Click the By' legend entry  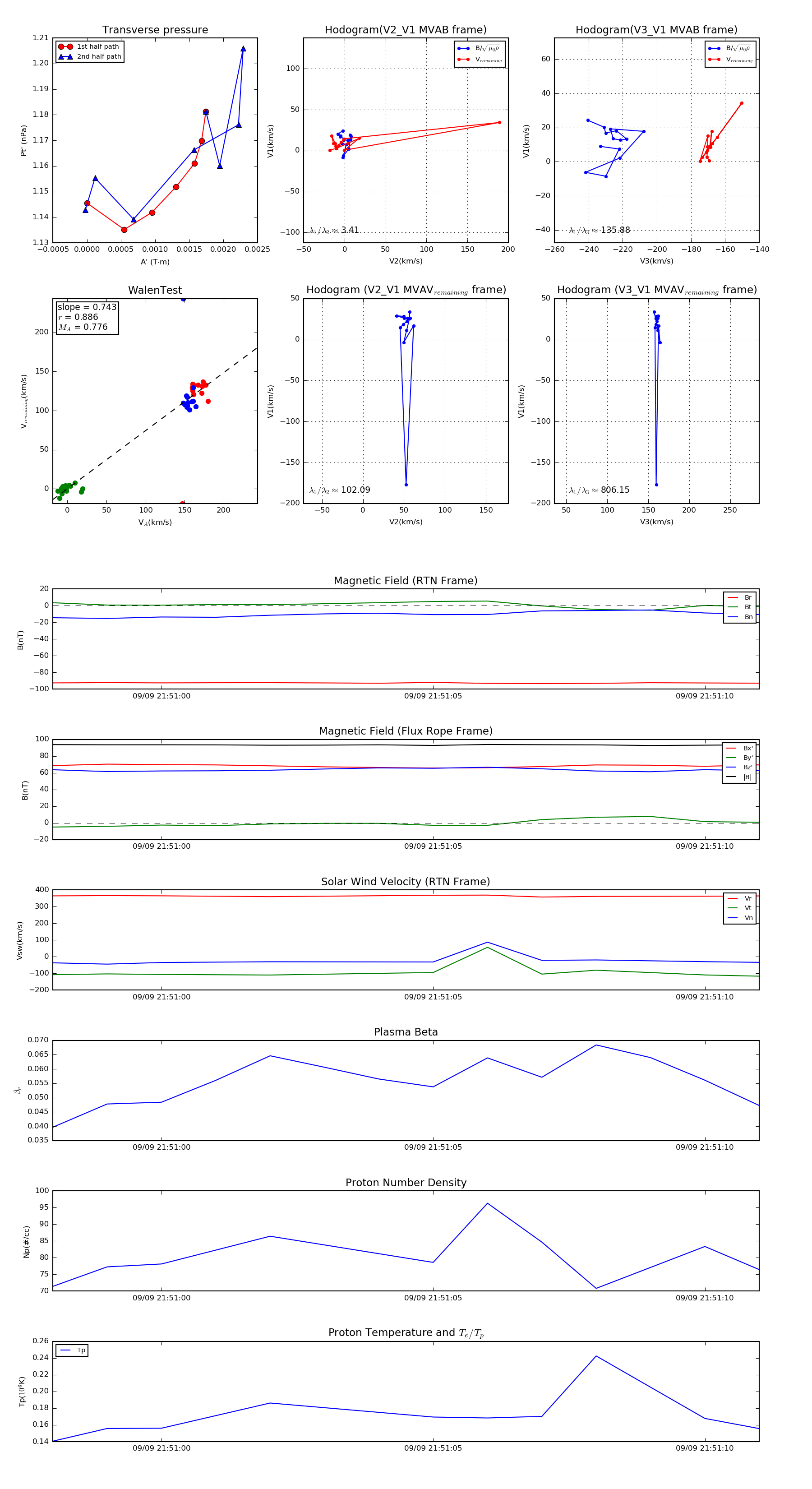(x=739, y=758)
